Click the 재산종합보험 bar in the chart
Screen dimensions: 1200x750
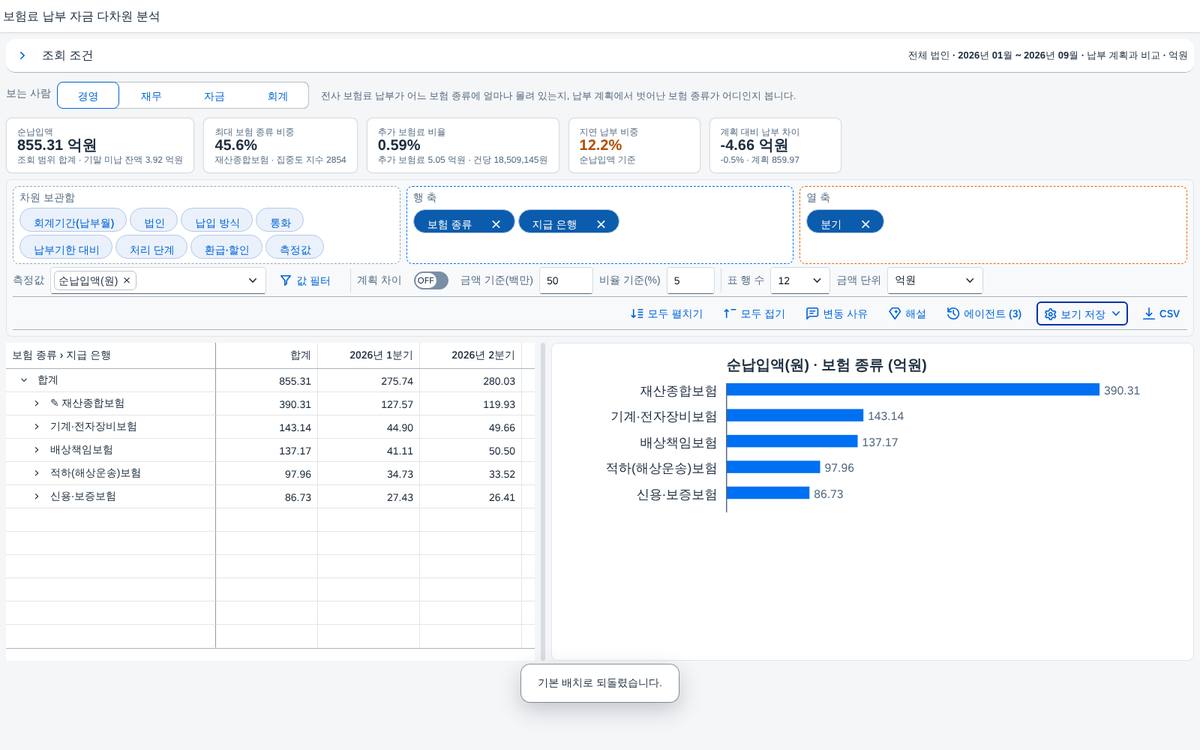coord(913,390)
